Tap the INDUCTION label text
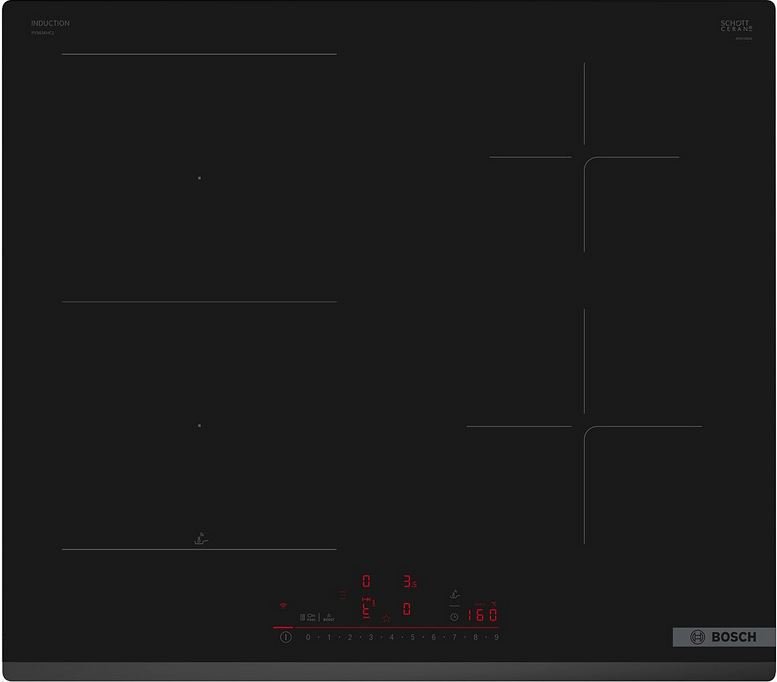The image size is (777, 682). tap(50, 23)
